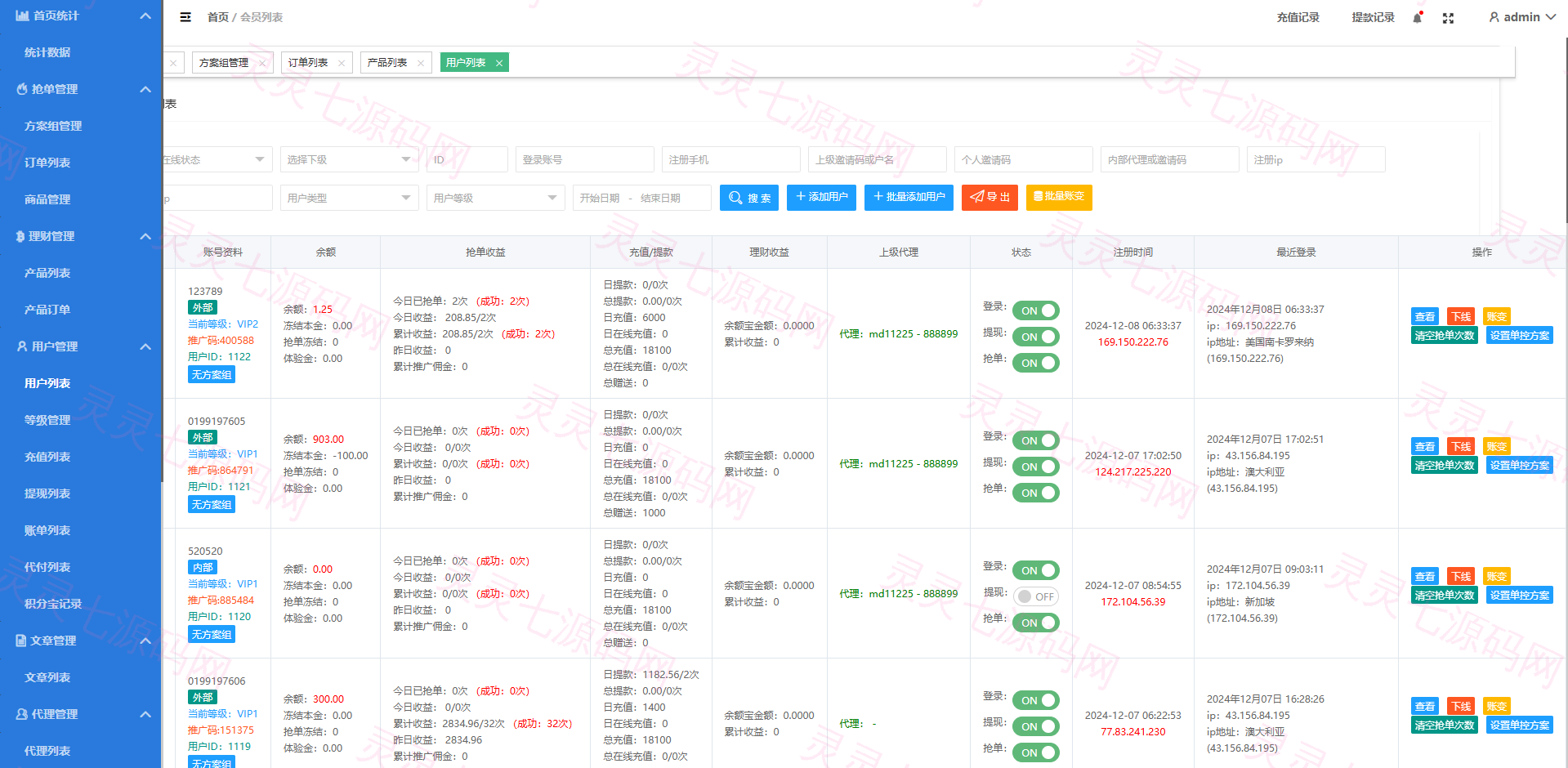Collapse the 抢单管理 sidebar chevron
The height and width of the screenshot is (768, 1568).
click(145, 89)
